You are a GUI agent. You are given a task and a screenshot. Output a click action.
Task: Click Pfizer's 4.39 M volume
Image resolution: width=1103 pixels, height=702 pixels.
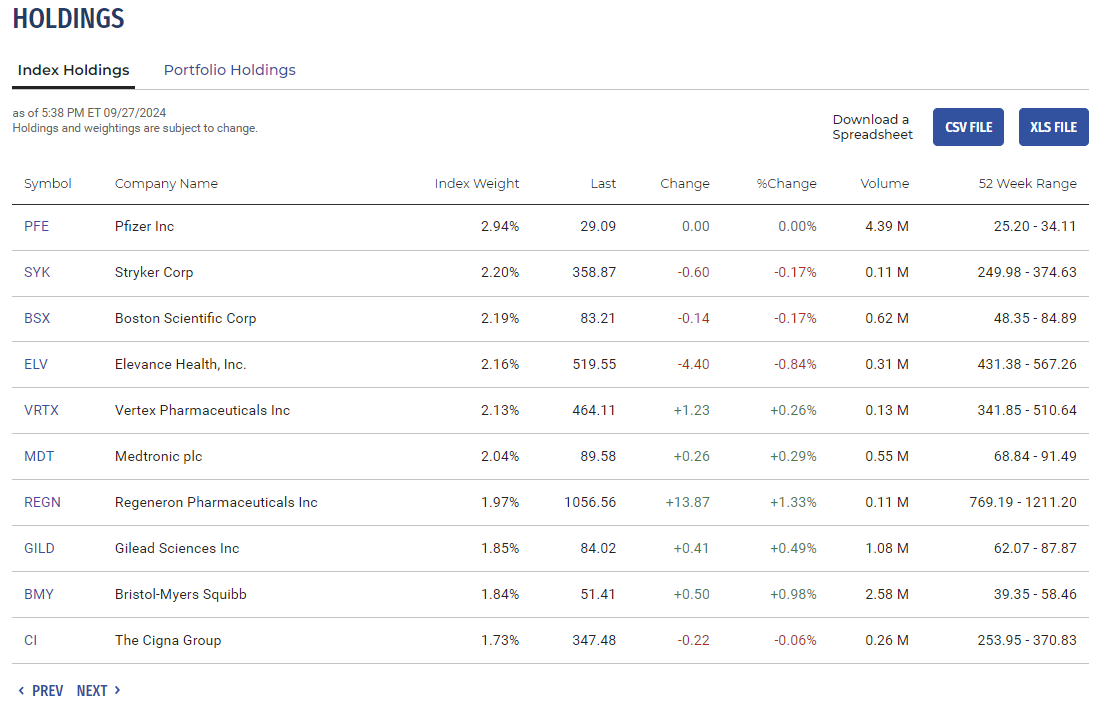[887, 226]
